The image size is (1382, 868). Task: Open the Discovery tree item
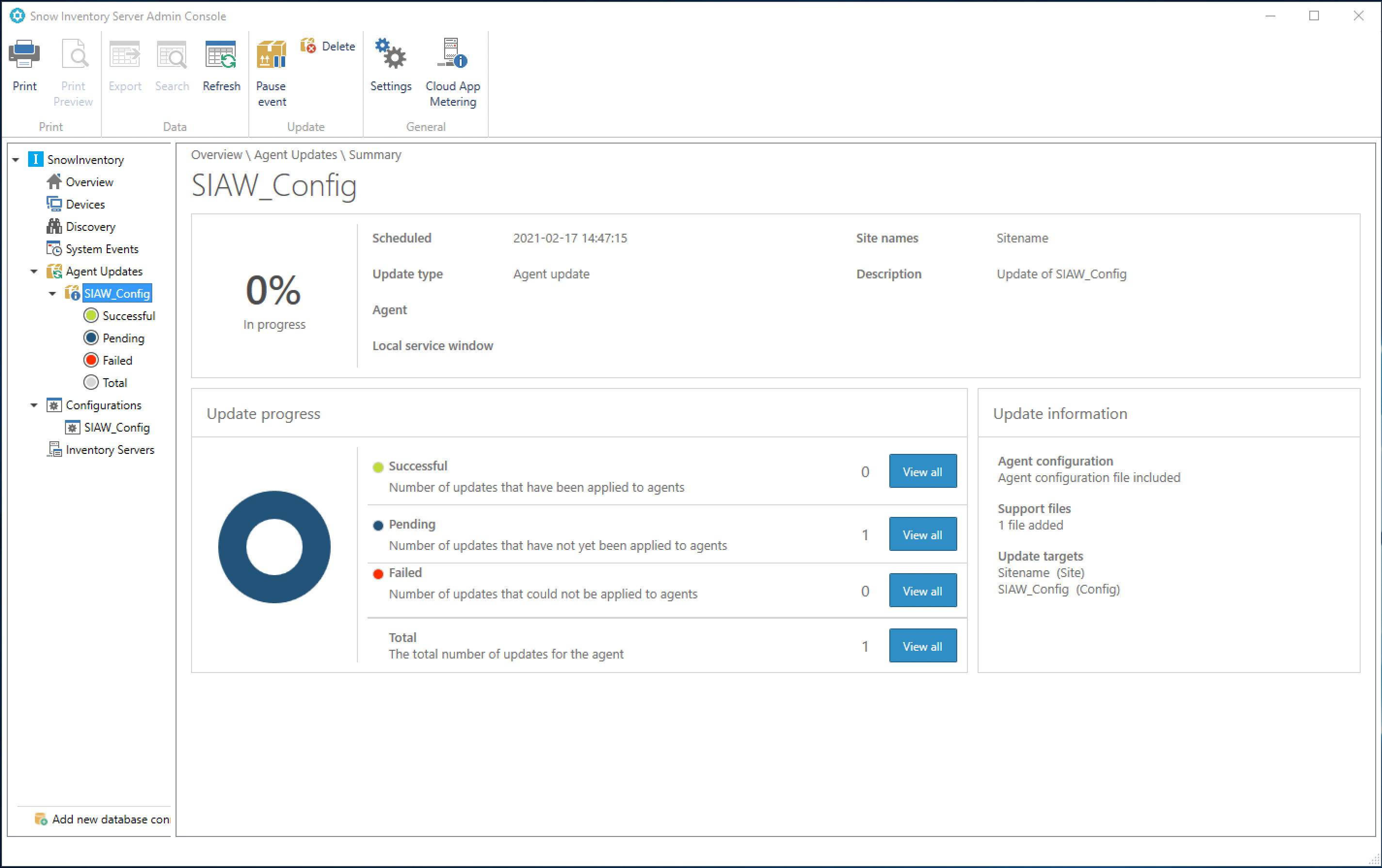[x=91, y=227]
